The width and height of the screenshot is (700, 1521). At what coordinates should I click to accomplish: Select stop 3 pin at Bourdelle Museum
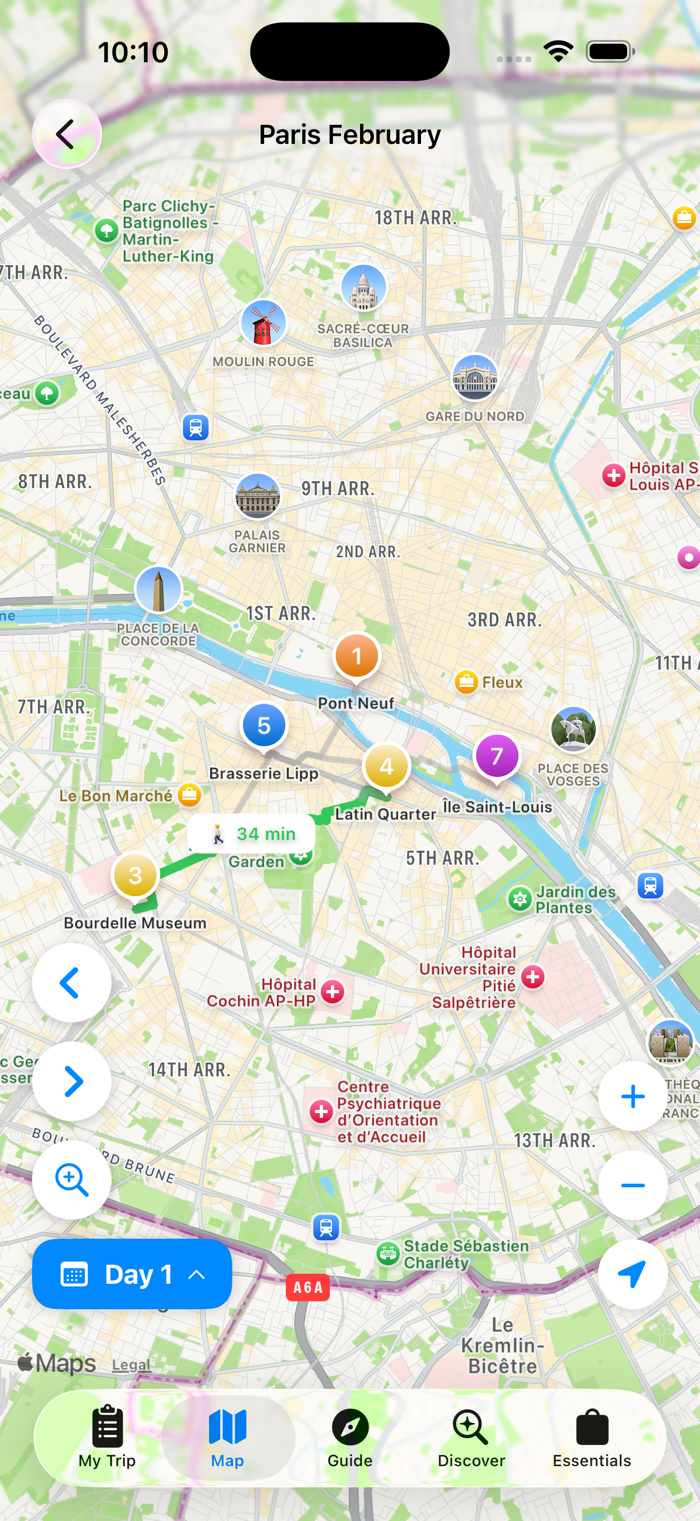(x=135, y=877)
